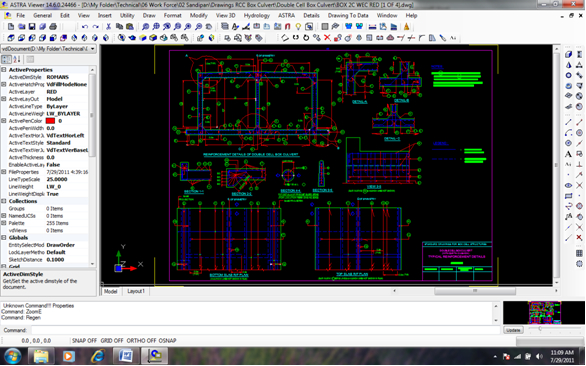The width and height of the screenshot is (586, 366).
Task: Click the Save floppy disk icon
Action: [32, 27]
